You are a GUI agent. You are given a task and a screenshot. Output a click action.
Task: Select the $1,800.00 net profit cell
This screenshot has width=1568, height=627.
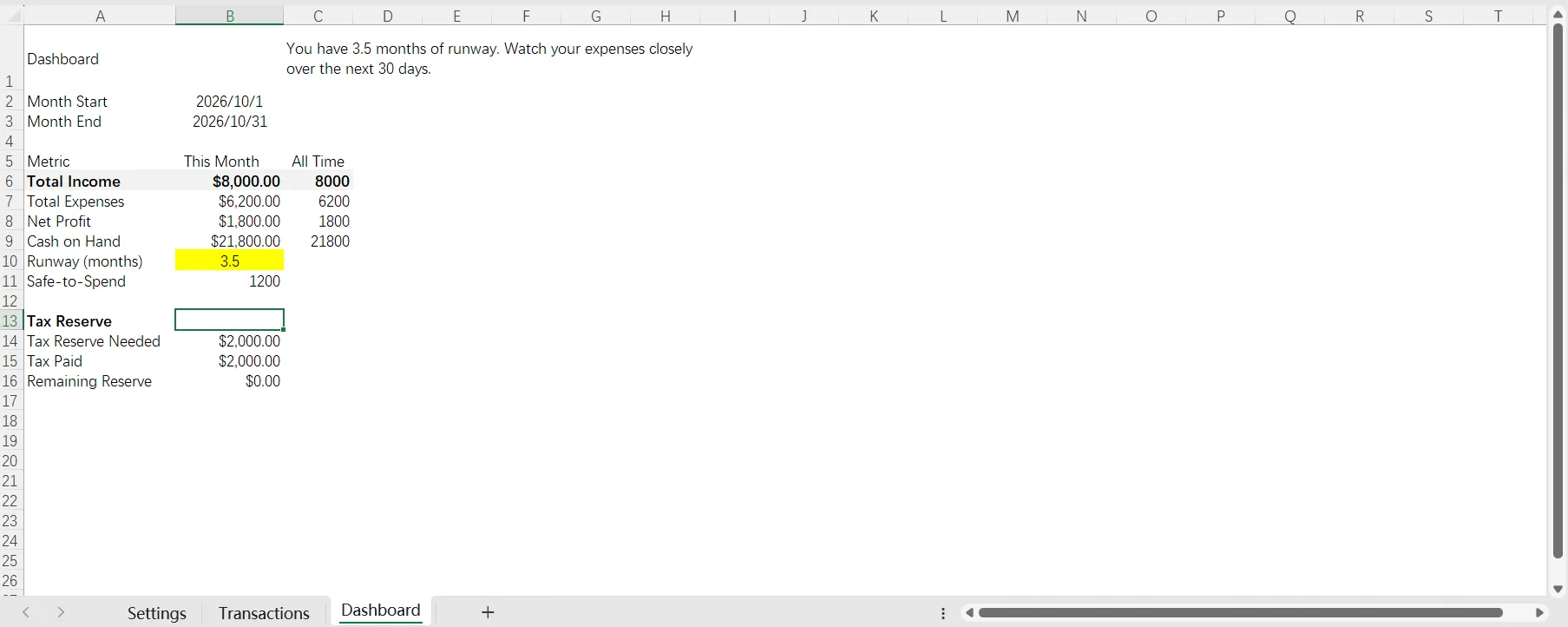229,221
